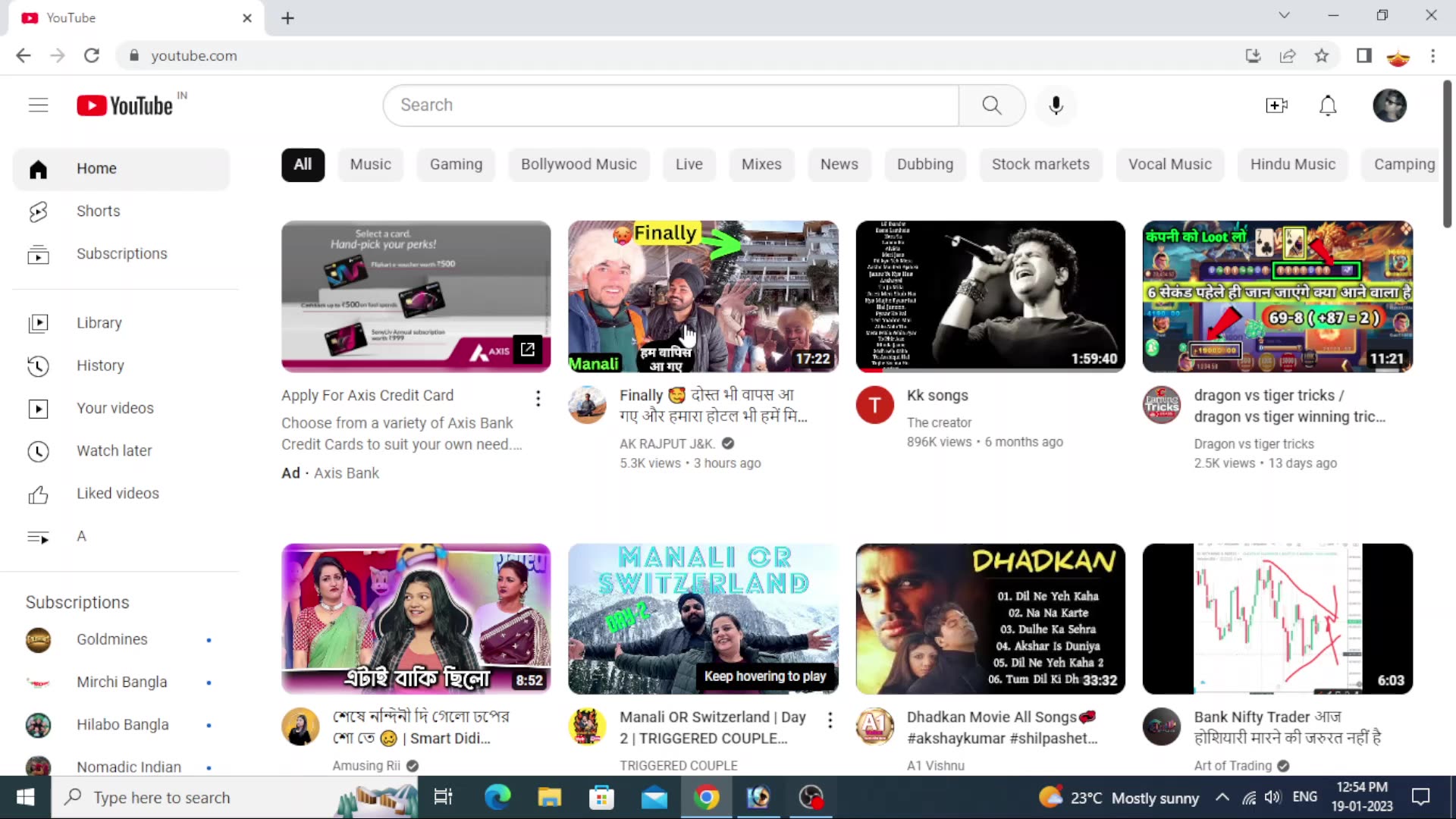Open the hamburger guide menu
This screenshot has width=1456, height=819.
pos(38,105)
